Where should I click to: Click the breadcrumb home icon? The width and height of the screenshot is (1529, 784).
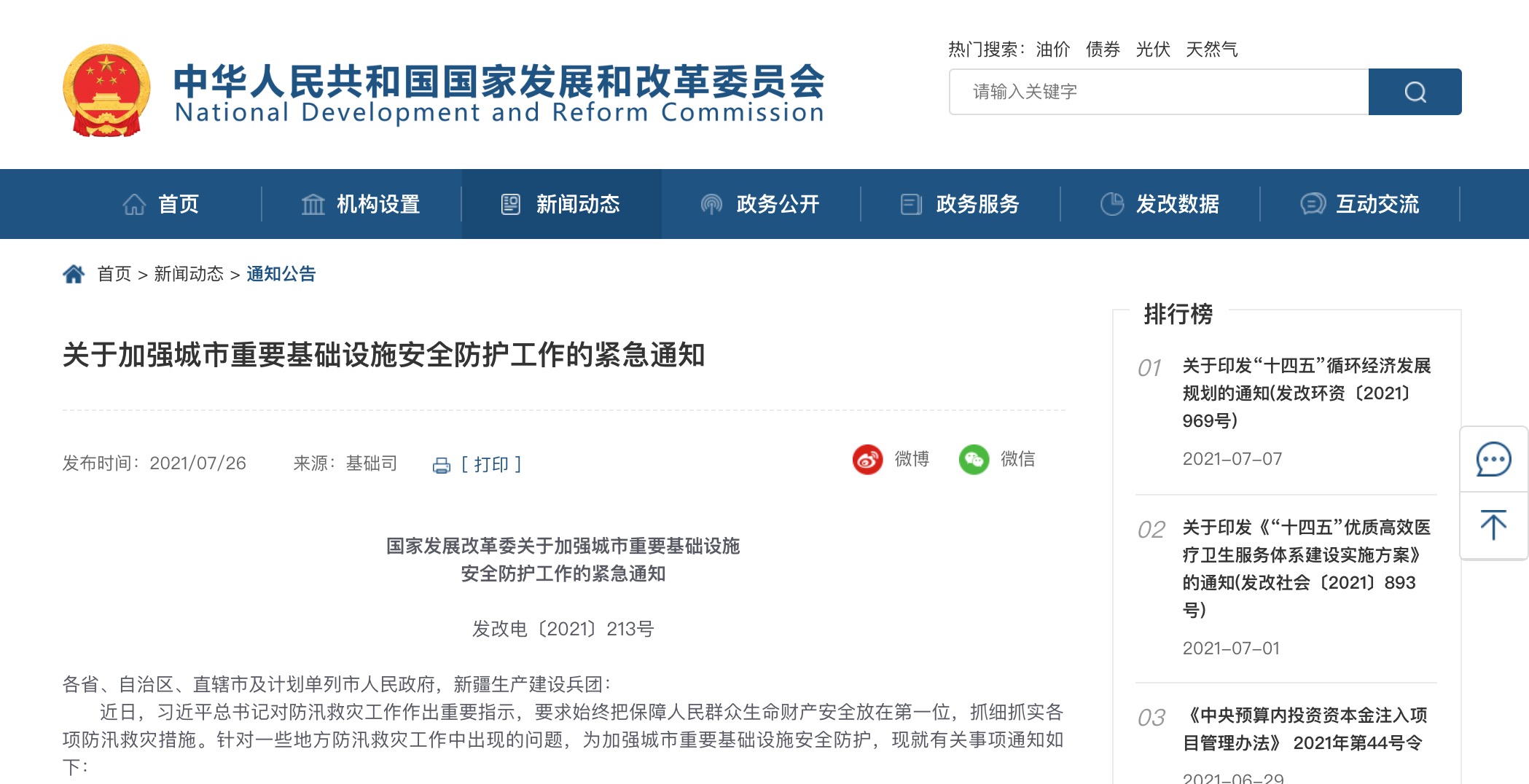(74, 274)
